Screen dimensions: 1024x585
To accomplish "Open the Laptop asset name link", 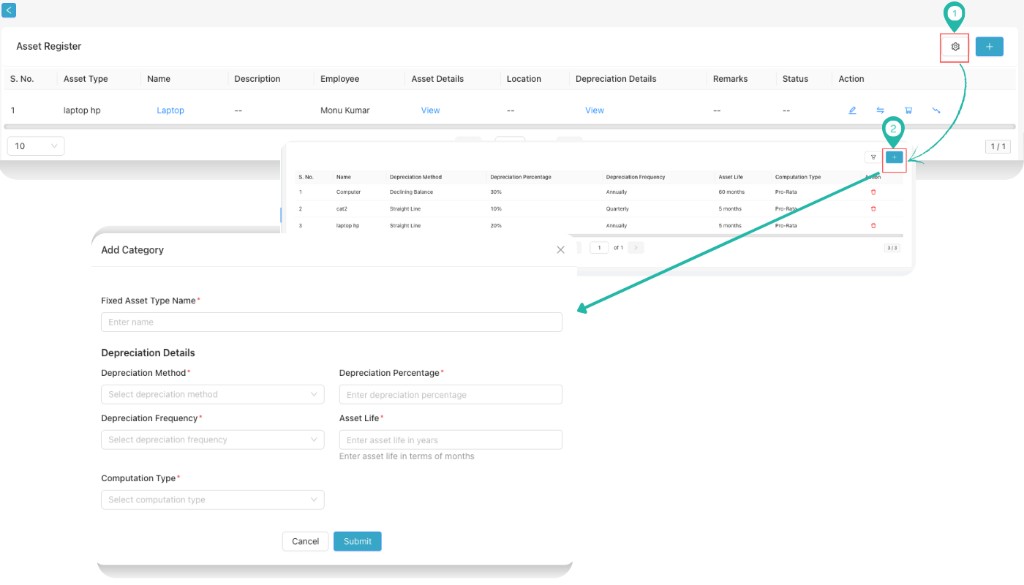I will click(170, 110).
